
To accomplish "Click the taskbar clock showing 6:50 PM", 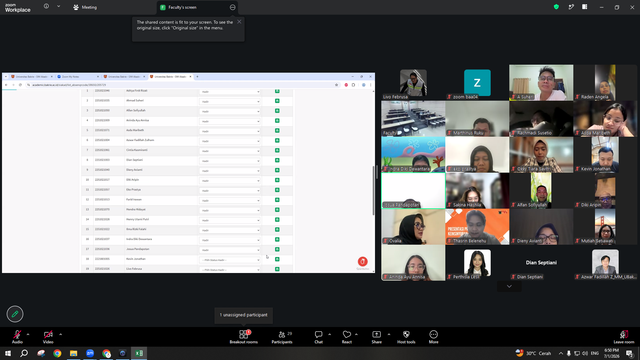I will click(x=611, y=353).
